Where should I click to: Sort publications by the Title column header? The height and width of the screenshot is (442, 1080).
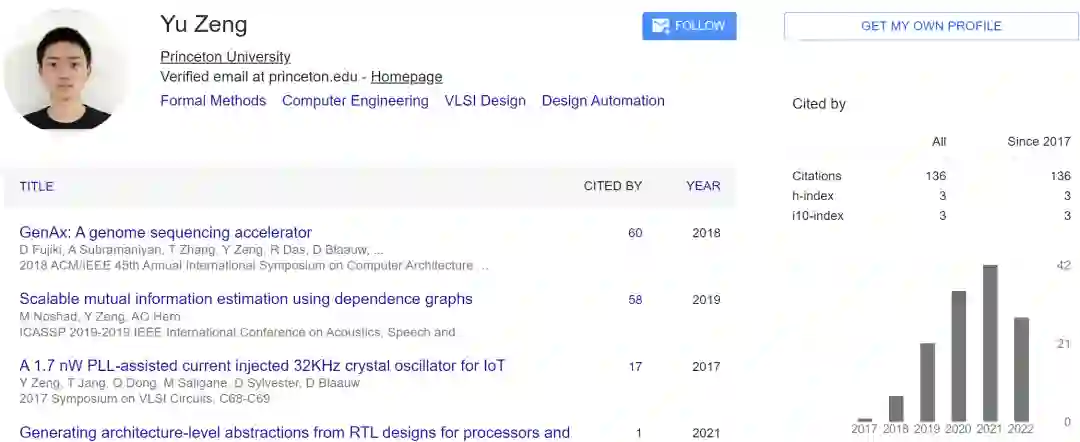(x=37, y=186)
